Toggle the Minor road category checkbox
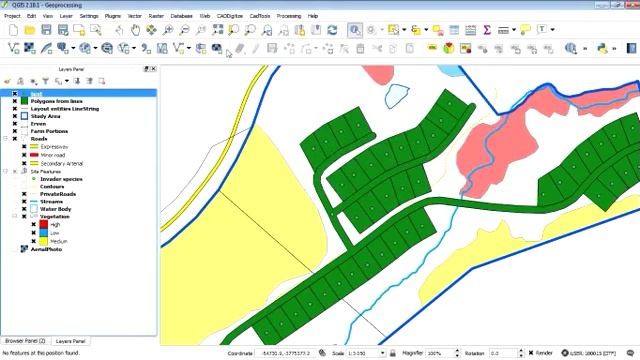This screenshot has width=640, height=360. (24, 155)
